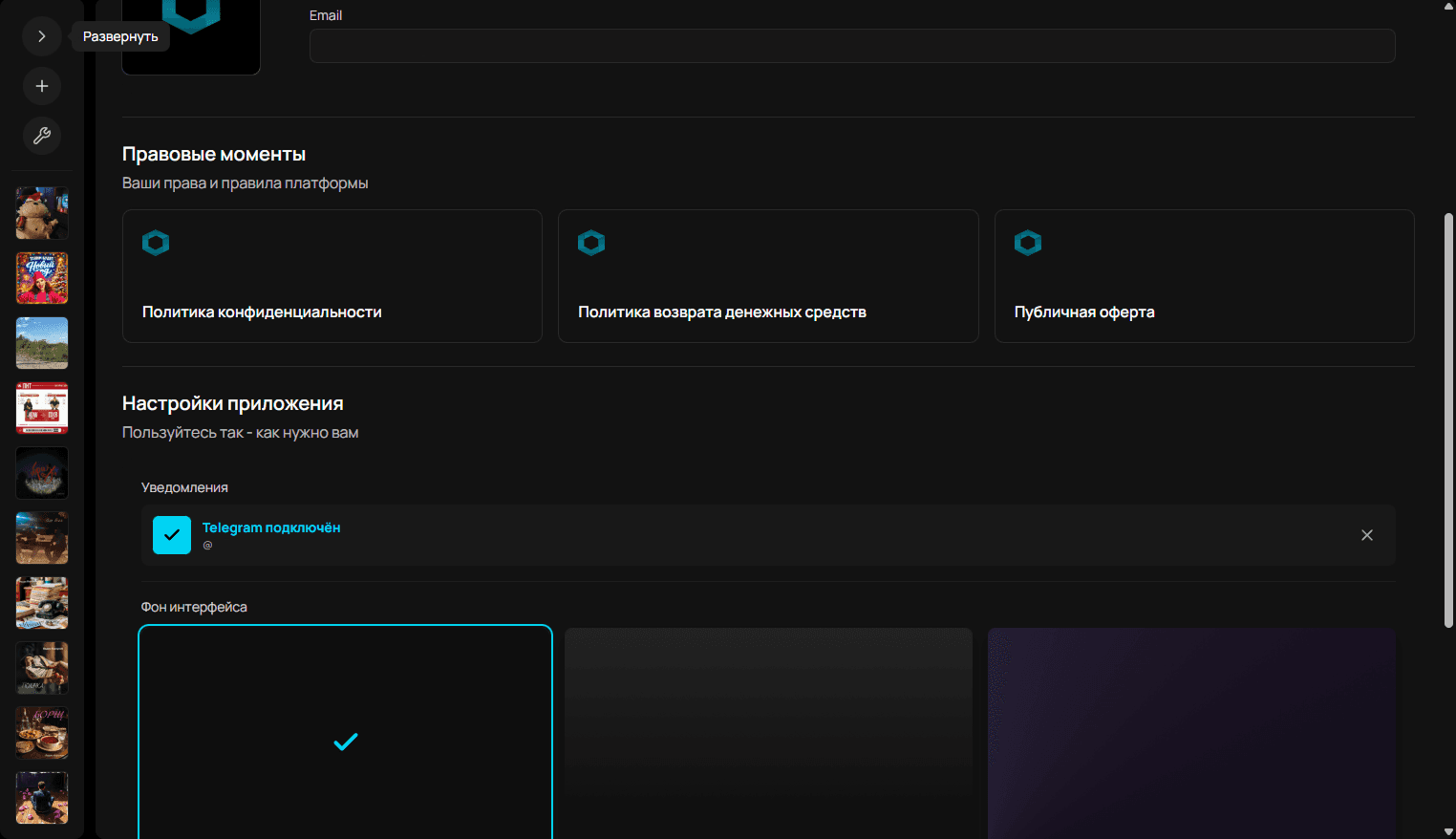Click the Email input field
The height and width of the screenshot is (839, 1456).
pyautogui.click(x=851, y=45)
